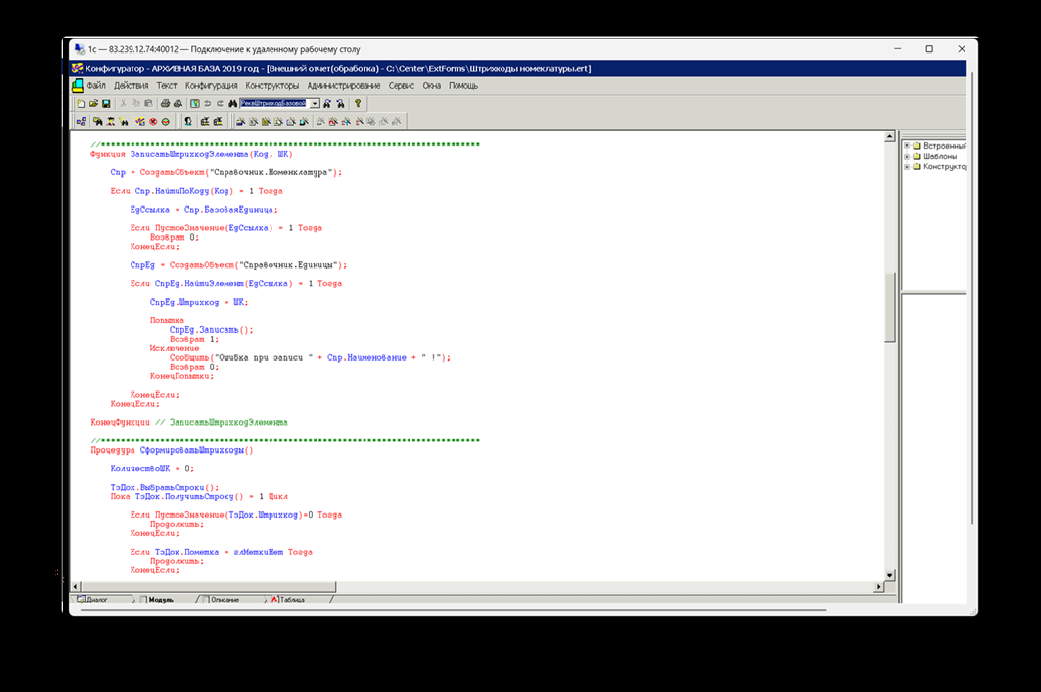1041x692 pixels.
Task: Click the 'СпрЕд.Штрихкод = ШК;' code line
Action: tap(199, 302)
